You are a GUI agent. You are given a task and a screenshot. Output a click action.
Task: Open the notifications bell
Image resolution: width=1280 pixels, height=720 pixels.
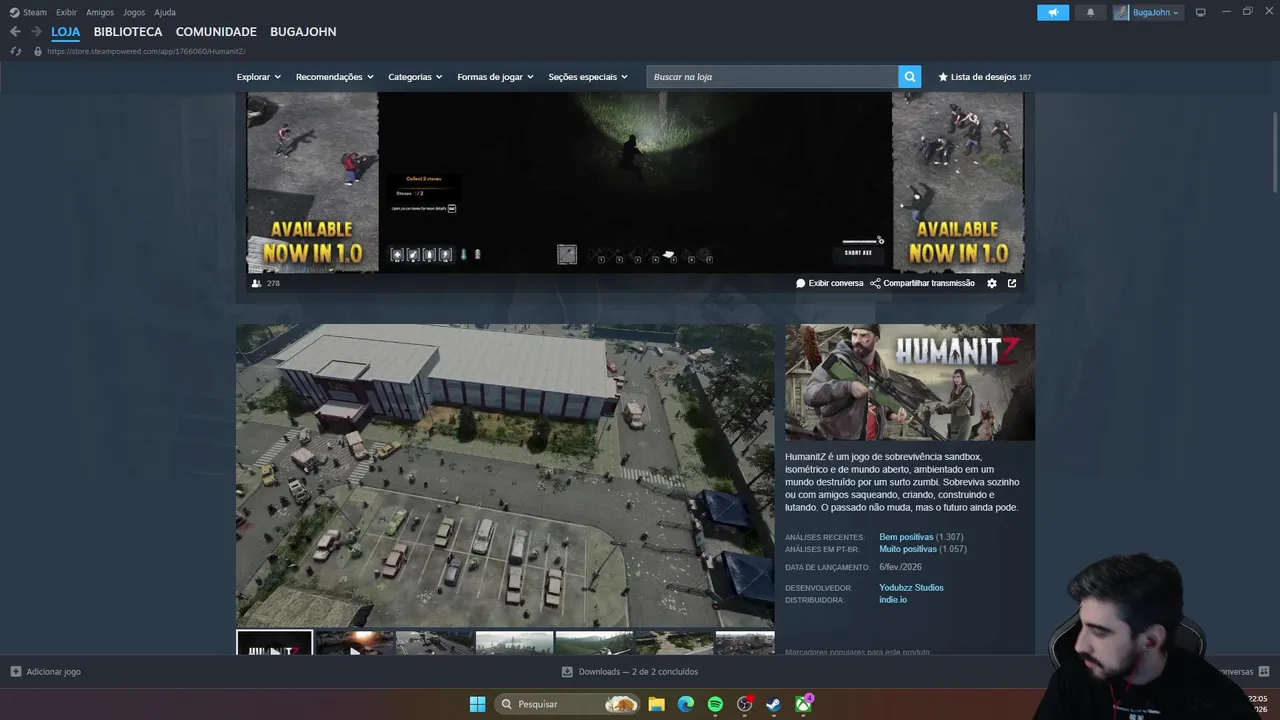1090,12
